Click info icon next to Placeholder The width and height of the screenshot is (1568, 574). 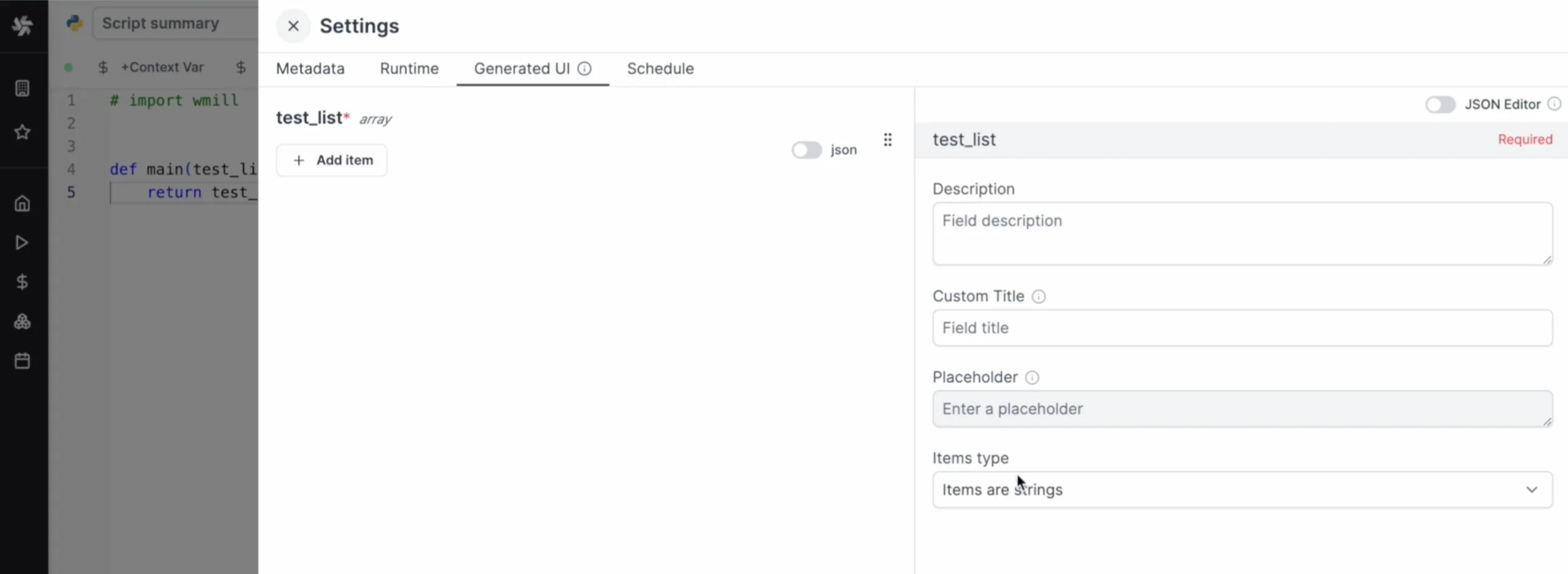(1032, 377)
